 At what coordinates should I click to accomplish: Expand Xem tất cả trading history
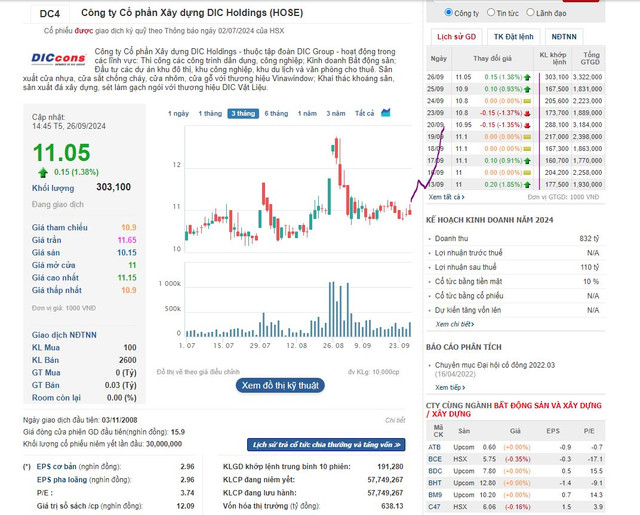click(447, 197)
